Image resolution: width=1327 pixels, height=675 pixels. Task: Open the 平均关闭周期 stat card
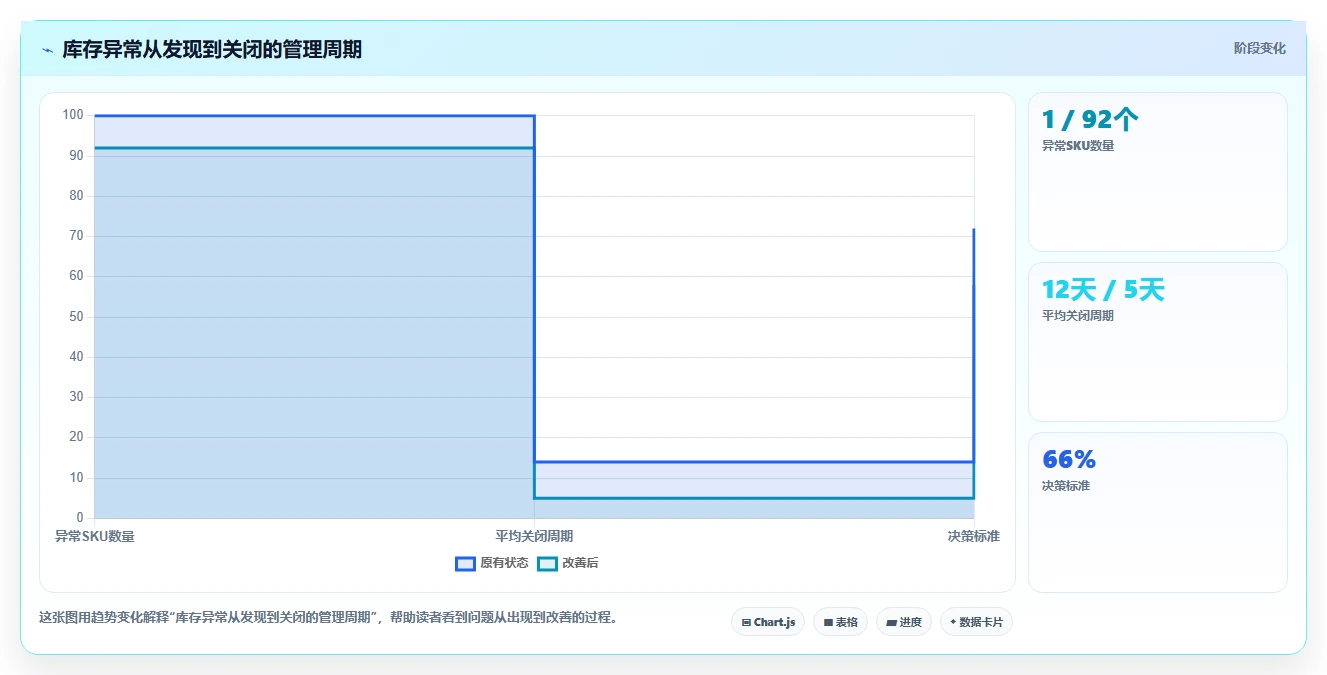coord(1158,342)
